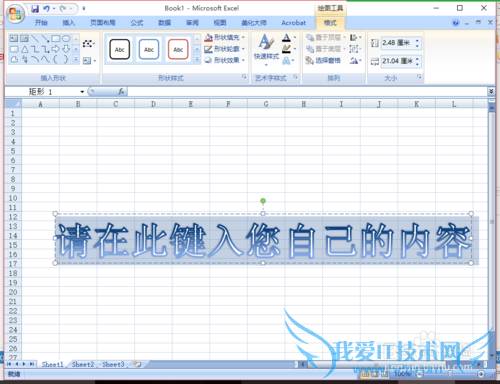This screenshot has height=384, width=500.
Task: Save the workbook from Quick Access toolbar
Action: coord(35,9)
